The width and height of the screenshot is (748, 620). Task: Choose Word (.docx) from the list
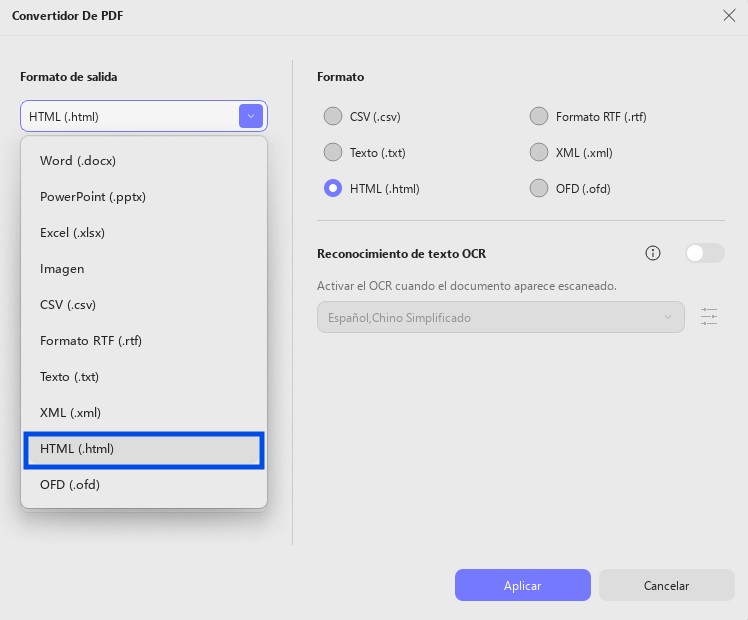(x=144, y=161)
